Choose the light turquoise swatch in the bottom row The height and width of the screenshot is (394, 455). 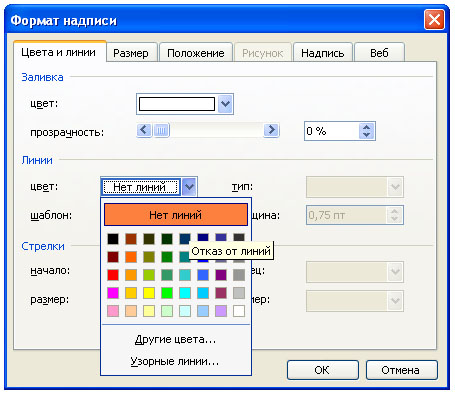click(185, 311)
